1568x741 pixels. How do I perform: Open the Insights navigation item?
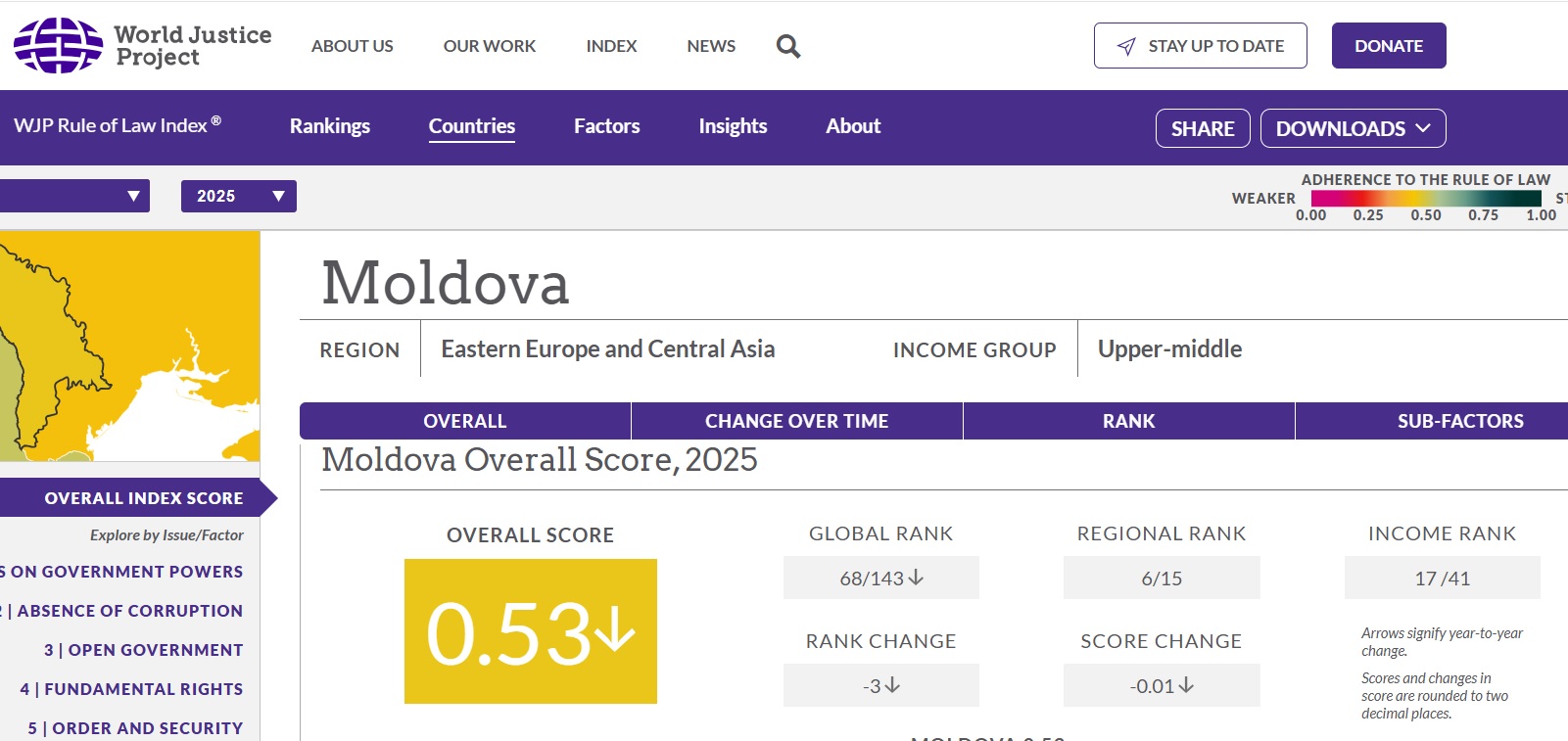pyautogui.click(x=732, y=126)
